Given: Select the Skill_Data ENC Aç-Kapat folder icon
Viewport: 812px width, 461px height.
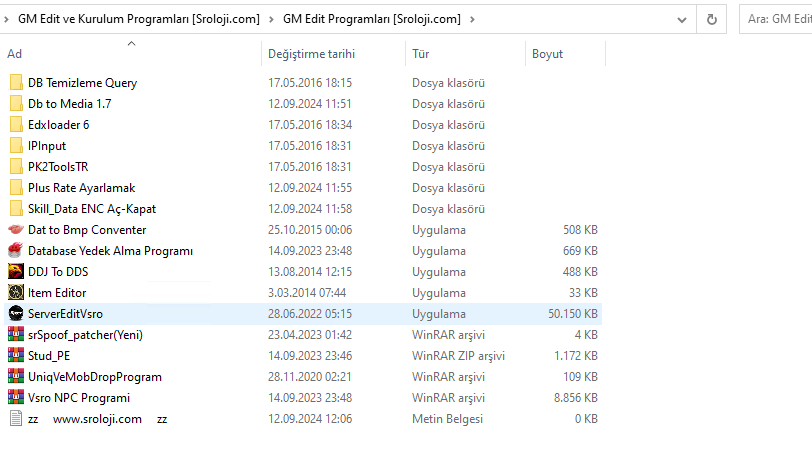Looking at the screenshot, I should [16, 209].
